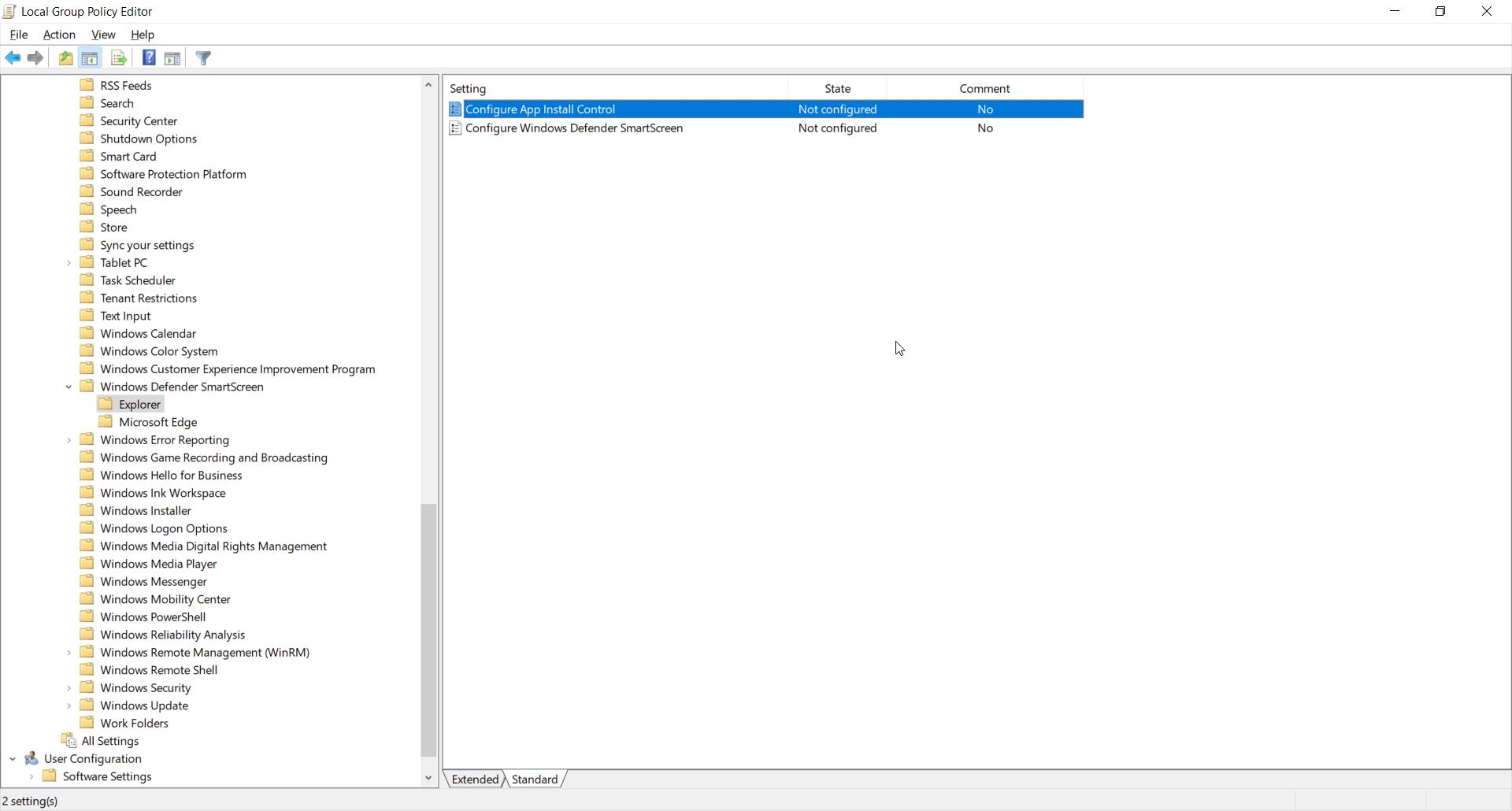Open the View menu
This screenshot has height=811, width=1512.
point(103,35)
